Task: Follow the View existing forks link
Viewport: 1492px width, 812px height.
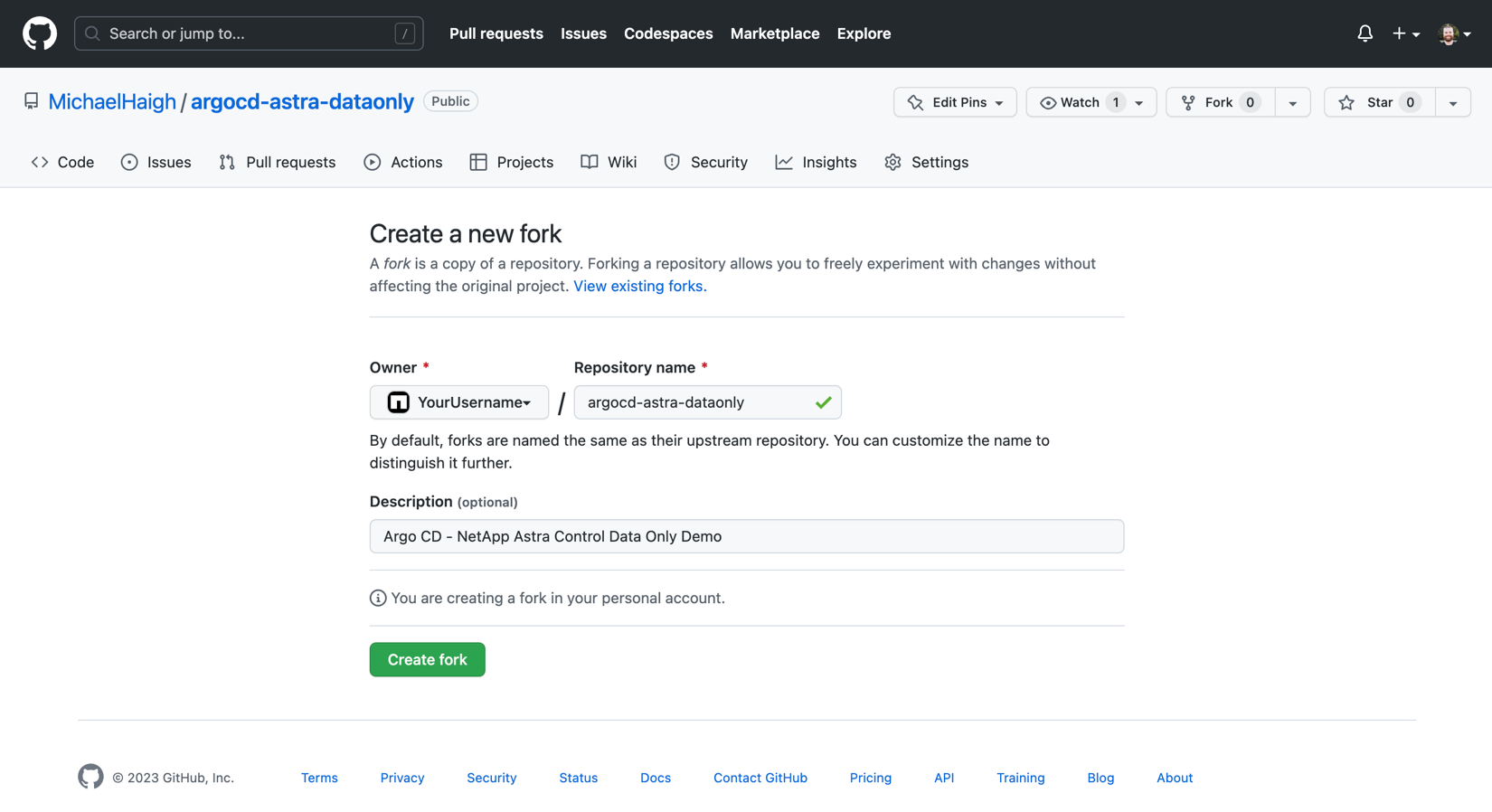Action: [639, 286]
